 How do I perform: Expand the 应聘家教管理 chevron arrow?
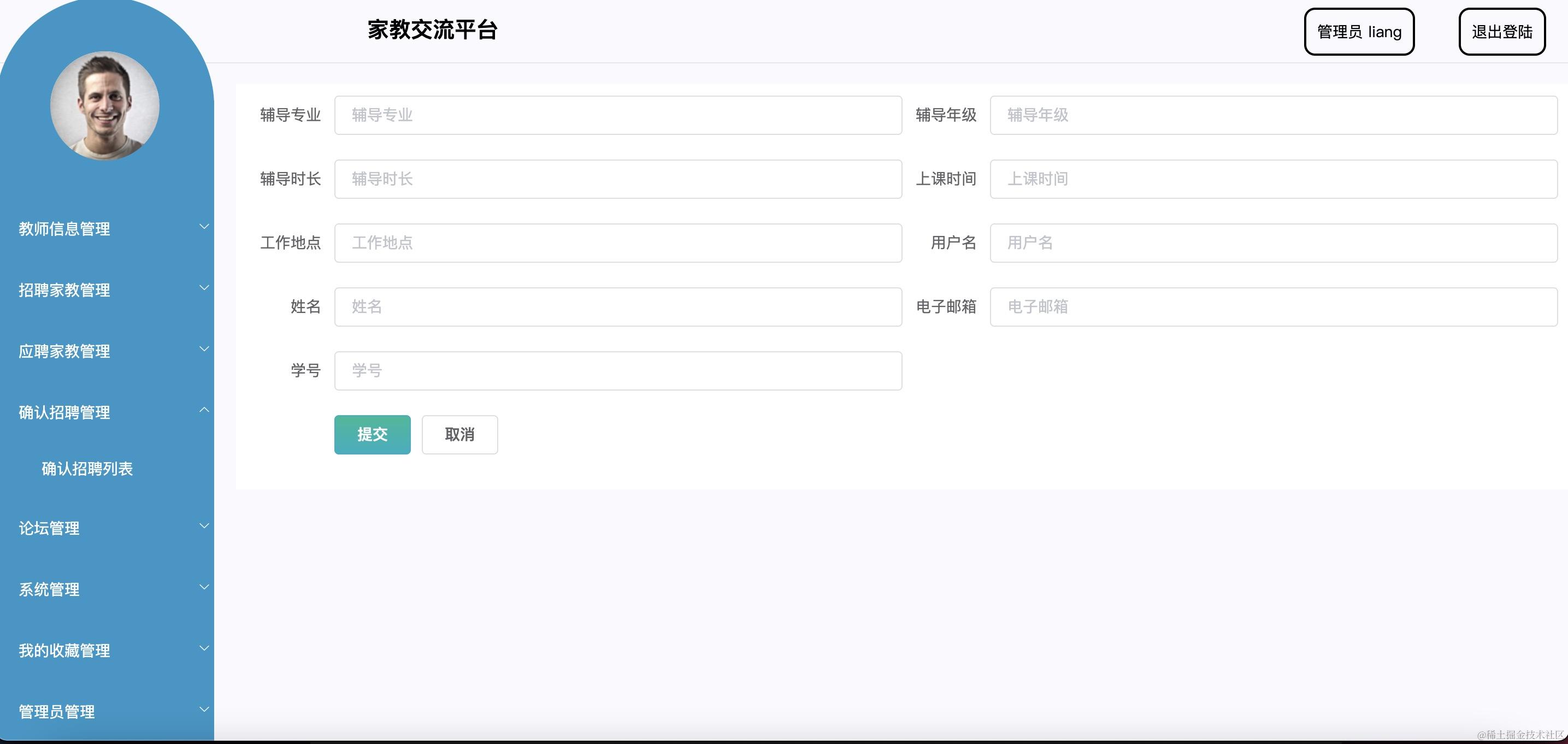pos(204,349)
